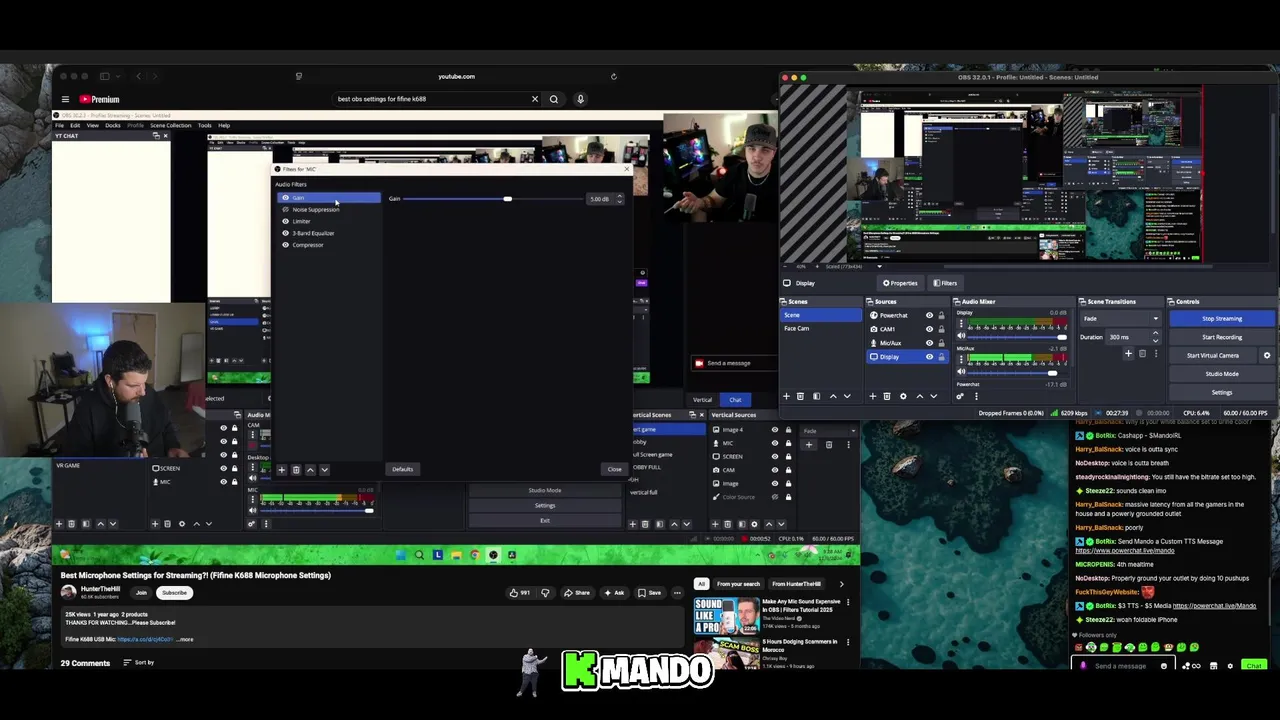The image size is (1280, 720).
Task: Open comments Sort by menu
Action: pos(139,662)
